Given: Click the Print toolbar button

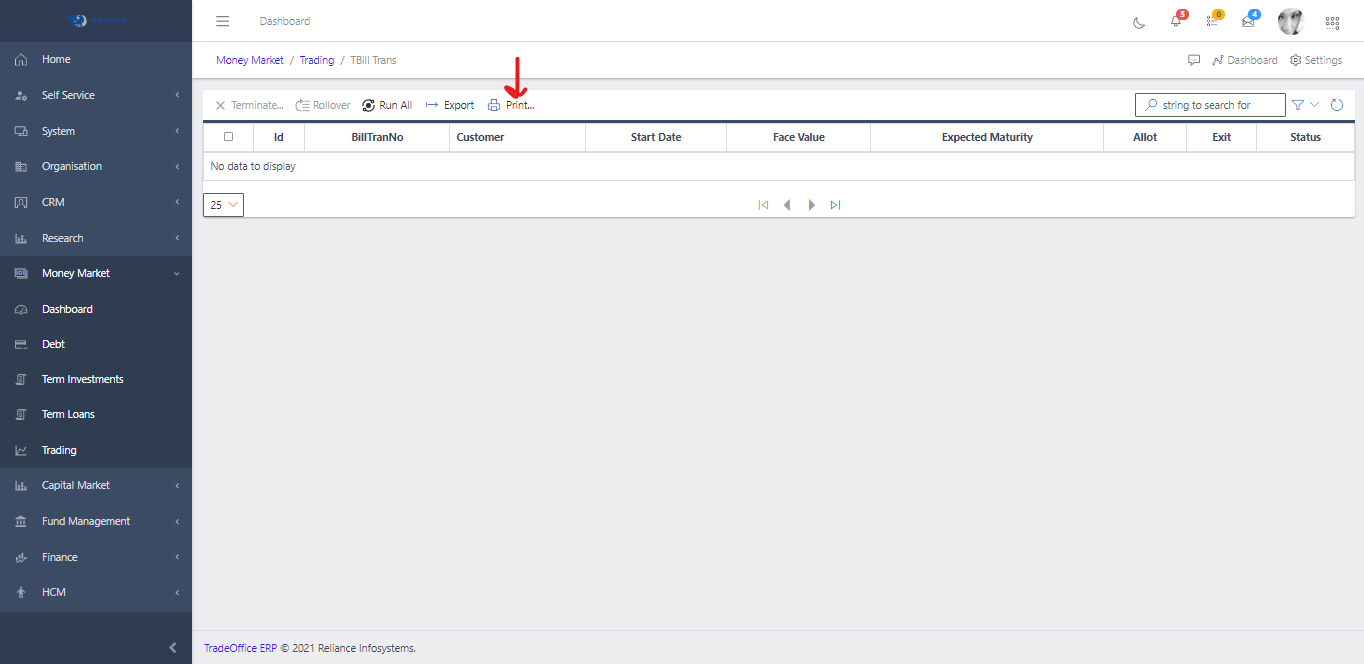Looking at the screenshot, I should tap(511, 105).
